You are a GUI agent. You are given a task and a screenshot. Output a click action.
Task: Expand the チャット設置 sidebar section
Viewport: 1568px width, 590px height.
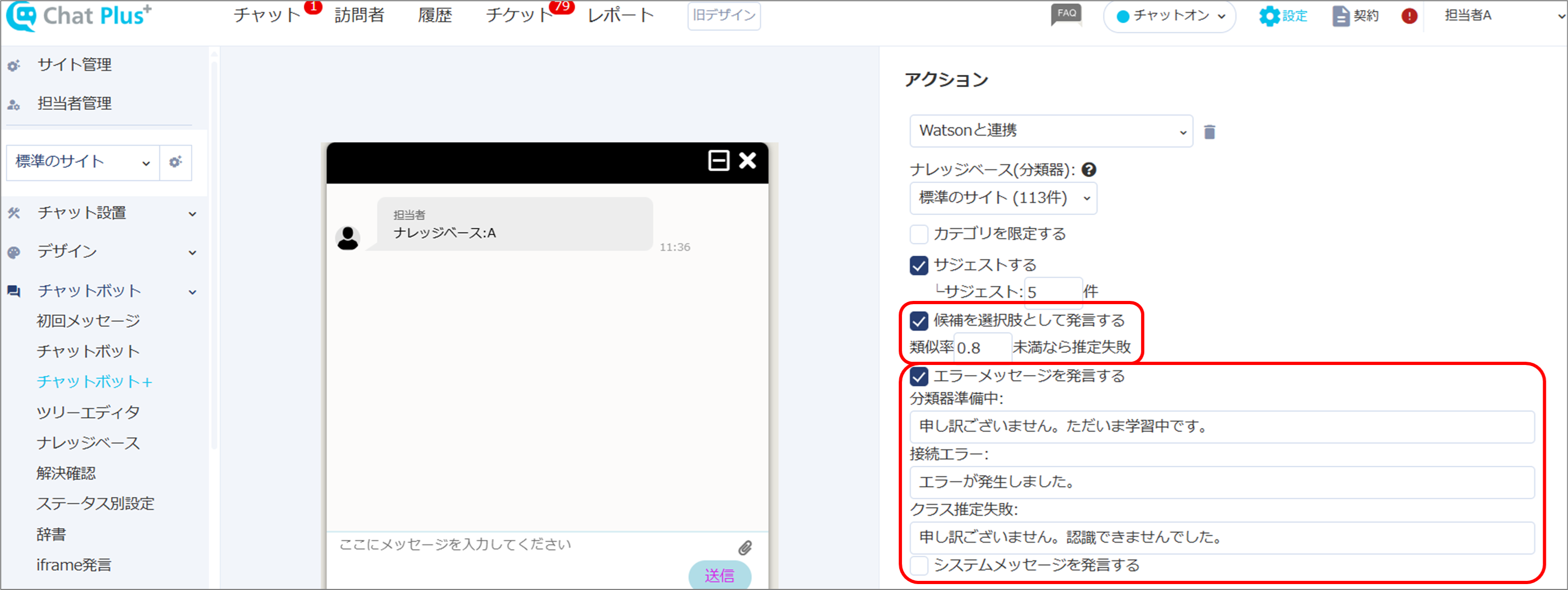192,214
